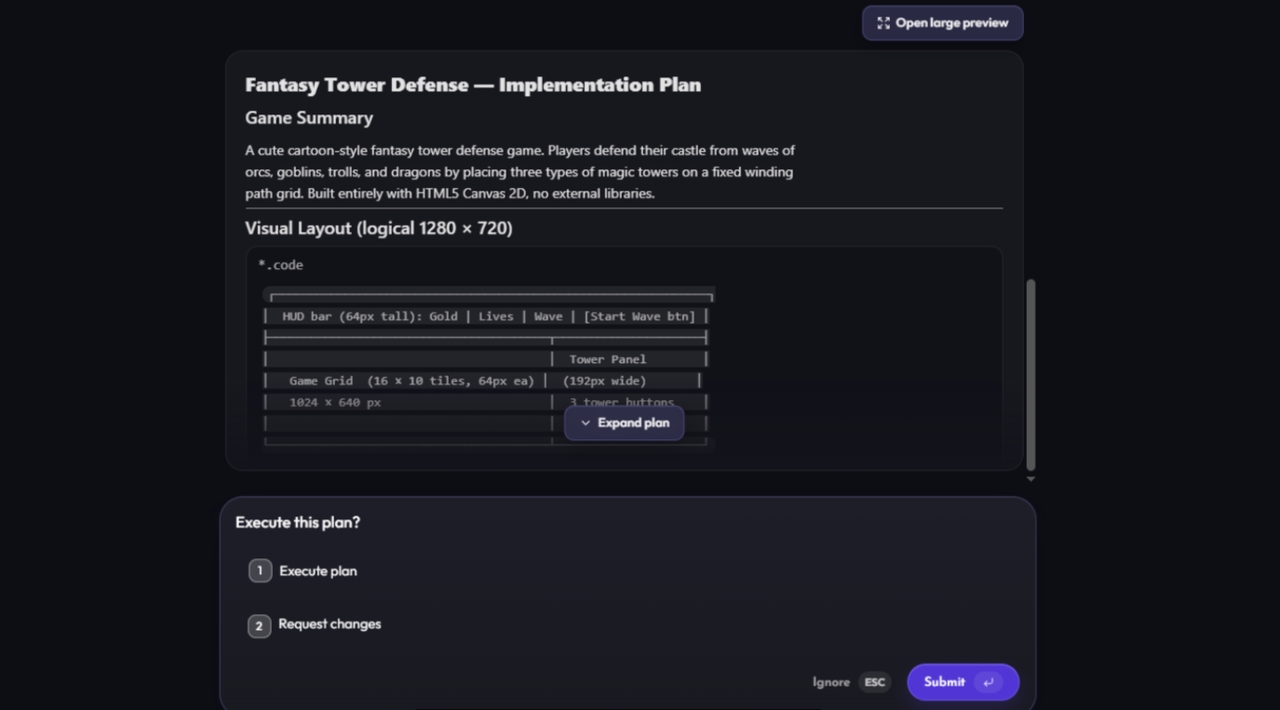This screenshot has height=710, width=1280.
Task: Click the plan panel scrollbar thumb
Action: [1031, 375]
